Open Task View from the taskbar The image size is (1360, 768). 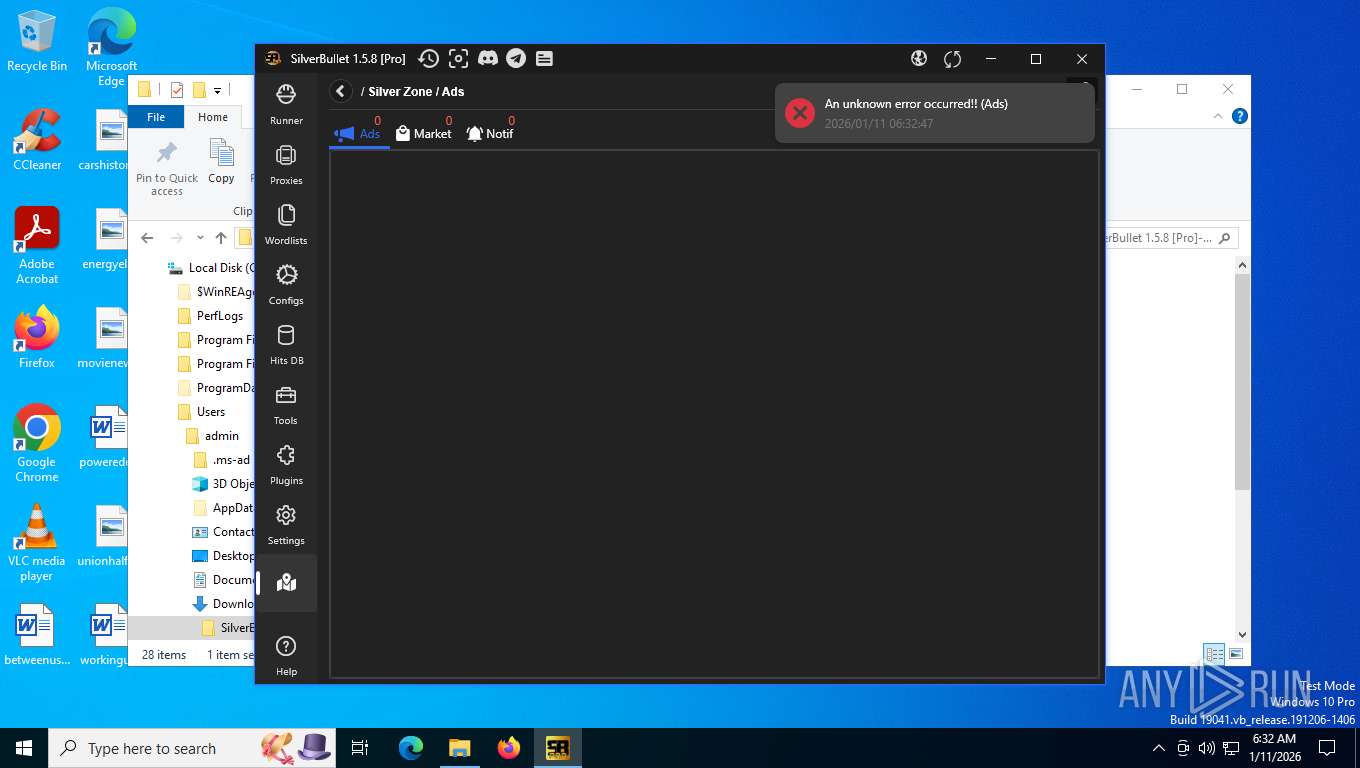[360, 748]
